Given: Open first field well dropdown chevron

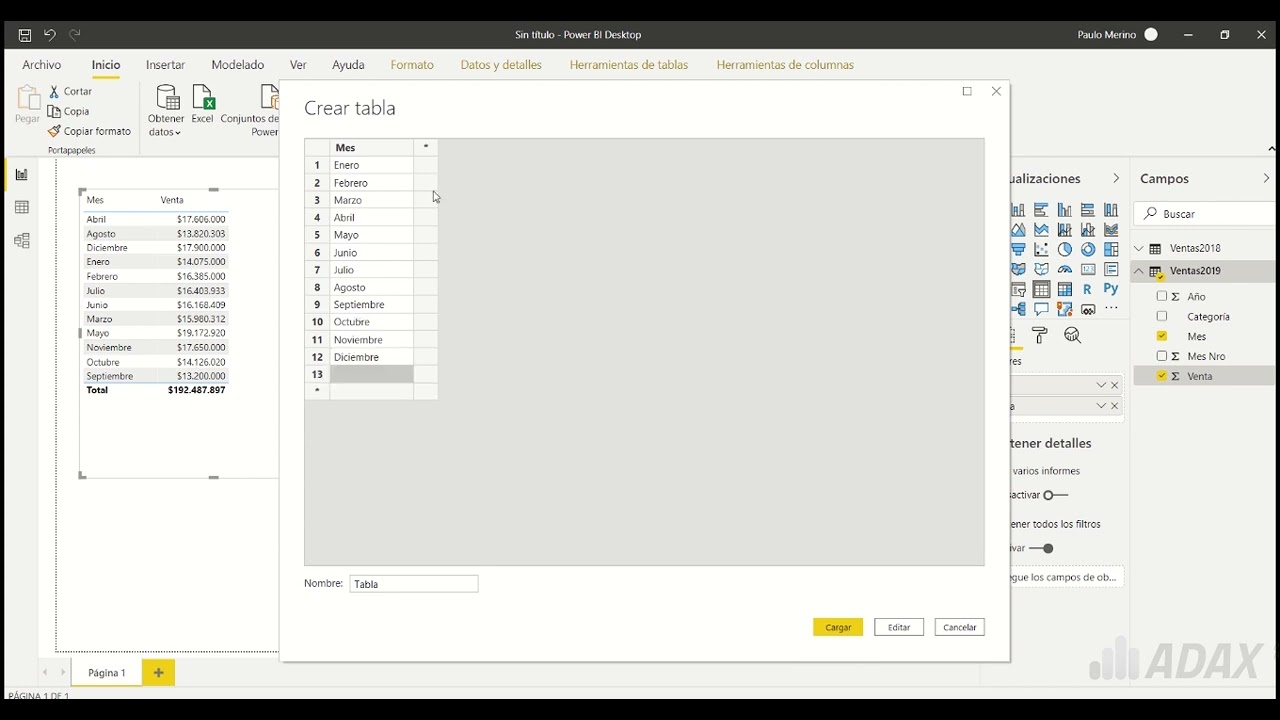Looking at the screenshot, I should tap(1101, 385).
